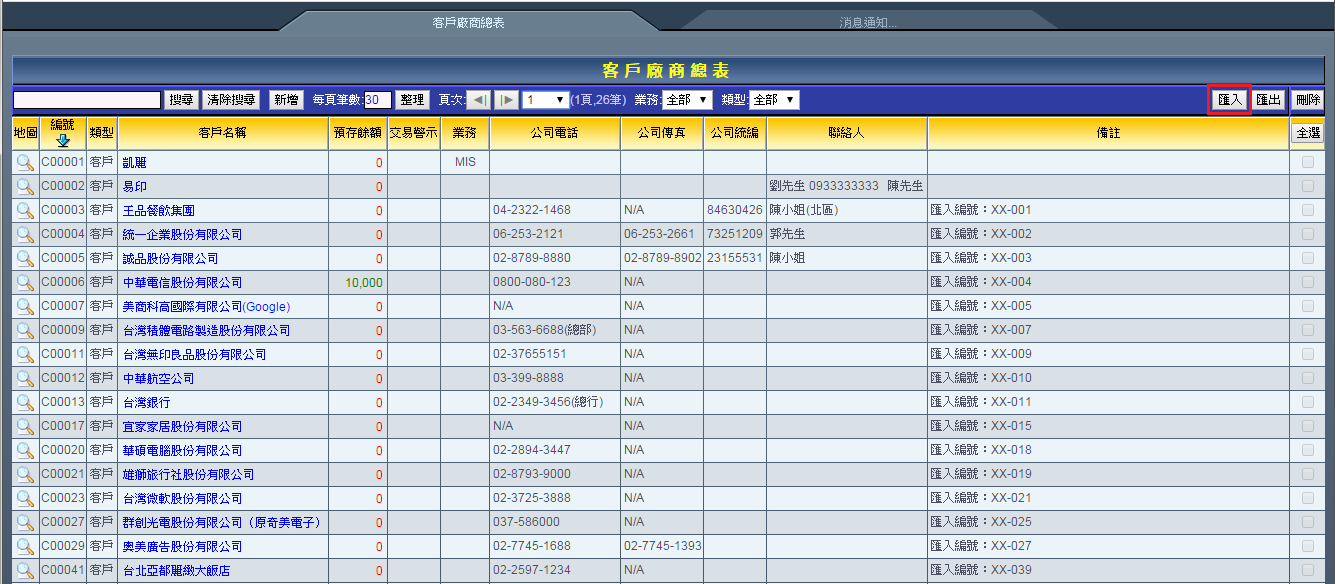Image resolution: width=1335 pixels, height=584 pixels.
Task: Click the magnifier icon for C00041
Action: pos(25,570)
